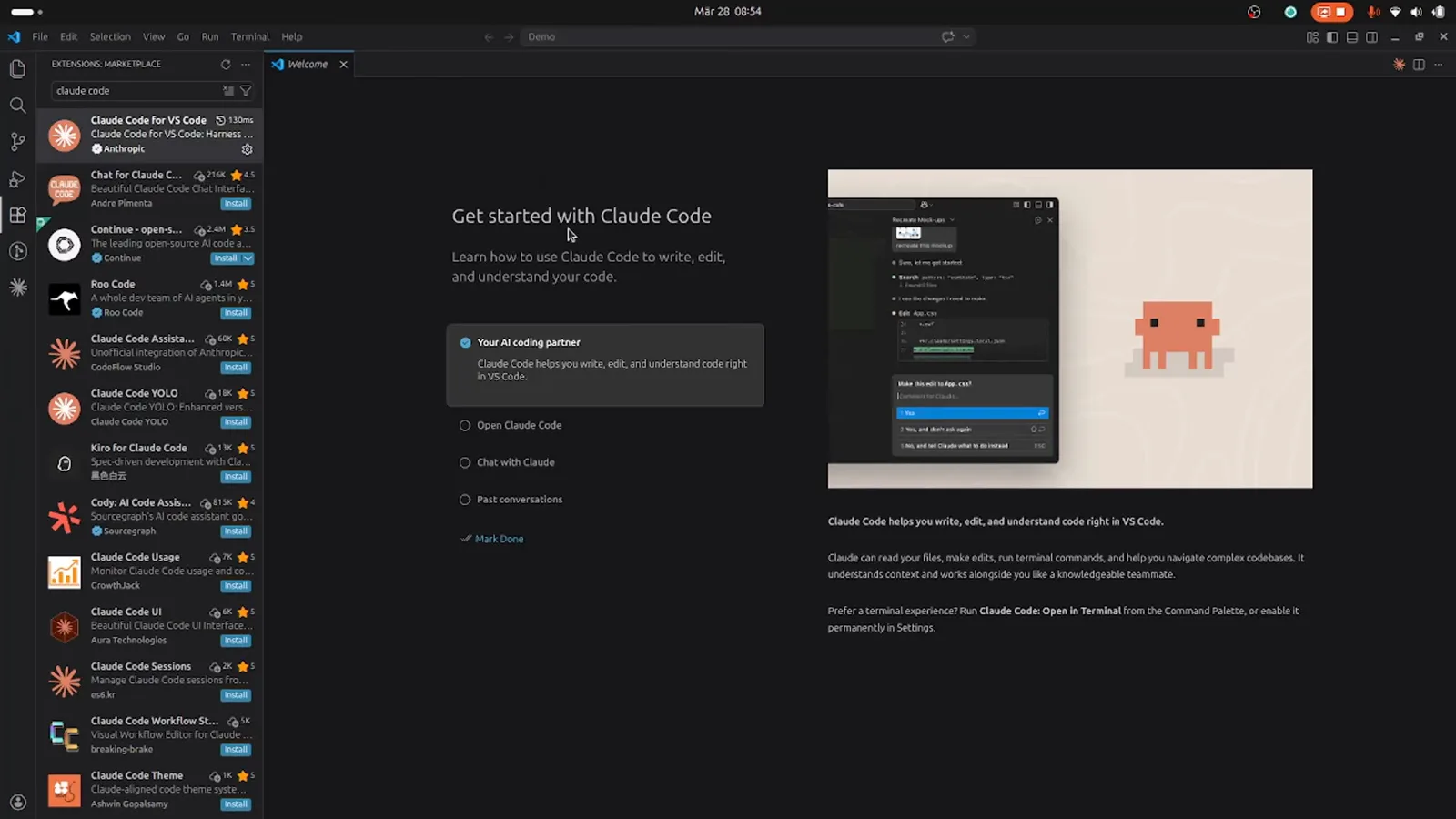Install the Claude Code Workflow Studio extension
Viewport: 1456px width, 819px height.
236,750
